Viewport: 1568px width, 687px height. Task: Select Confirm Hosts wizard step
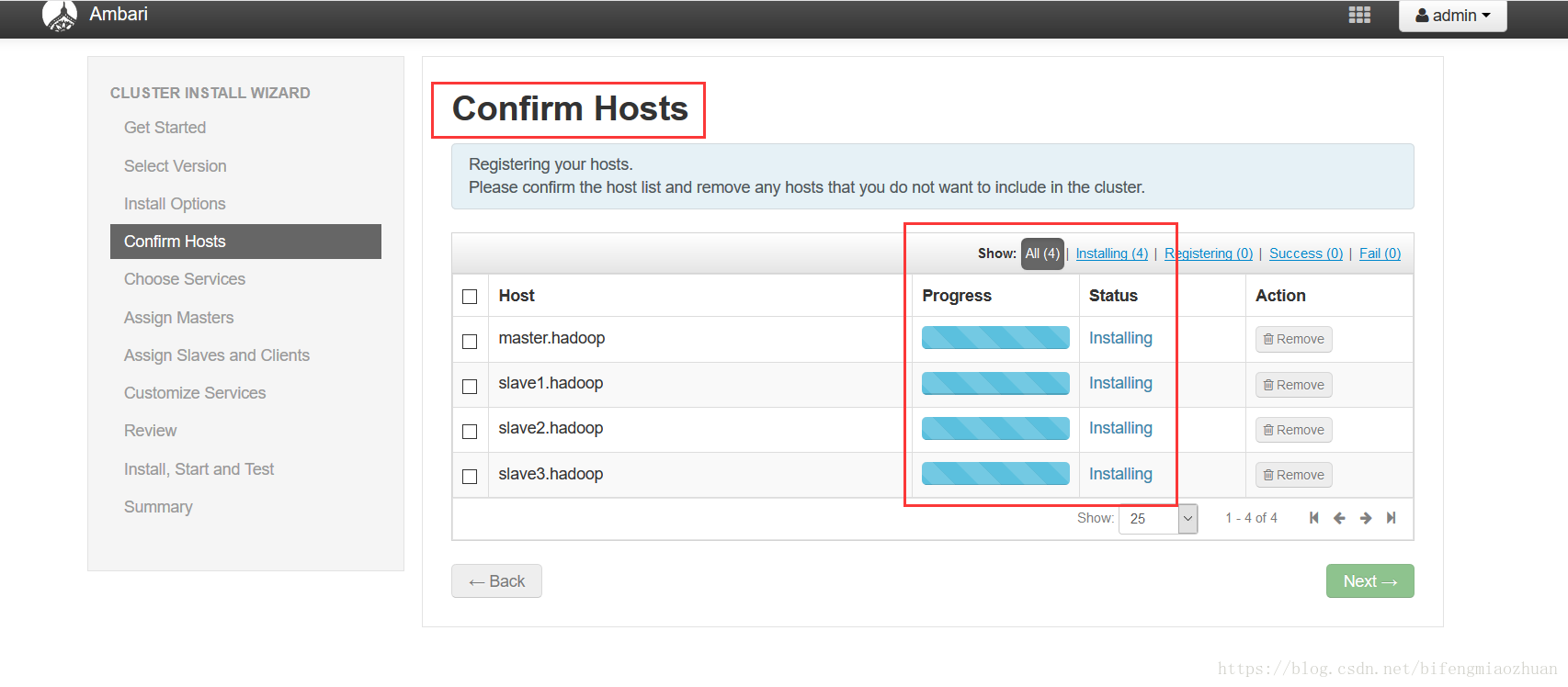(x=245, y=242)
